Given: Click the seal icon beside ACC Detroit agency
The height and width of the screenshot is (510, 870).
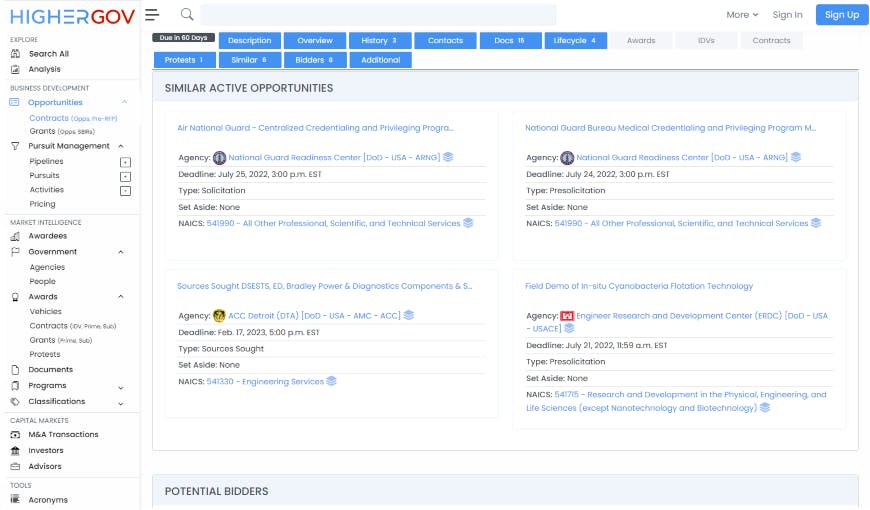Looking at the screenshot, I should [219, 316].
